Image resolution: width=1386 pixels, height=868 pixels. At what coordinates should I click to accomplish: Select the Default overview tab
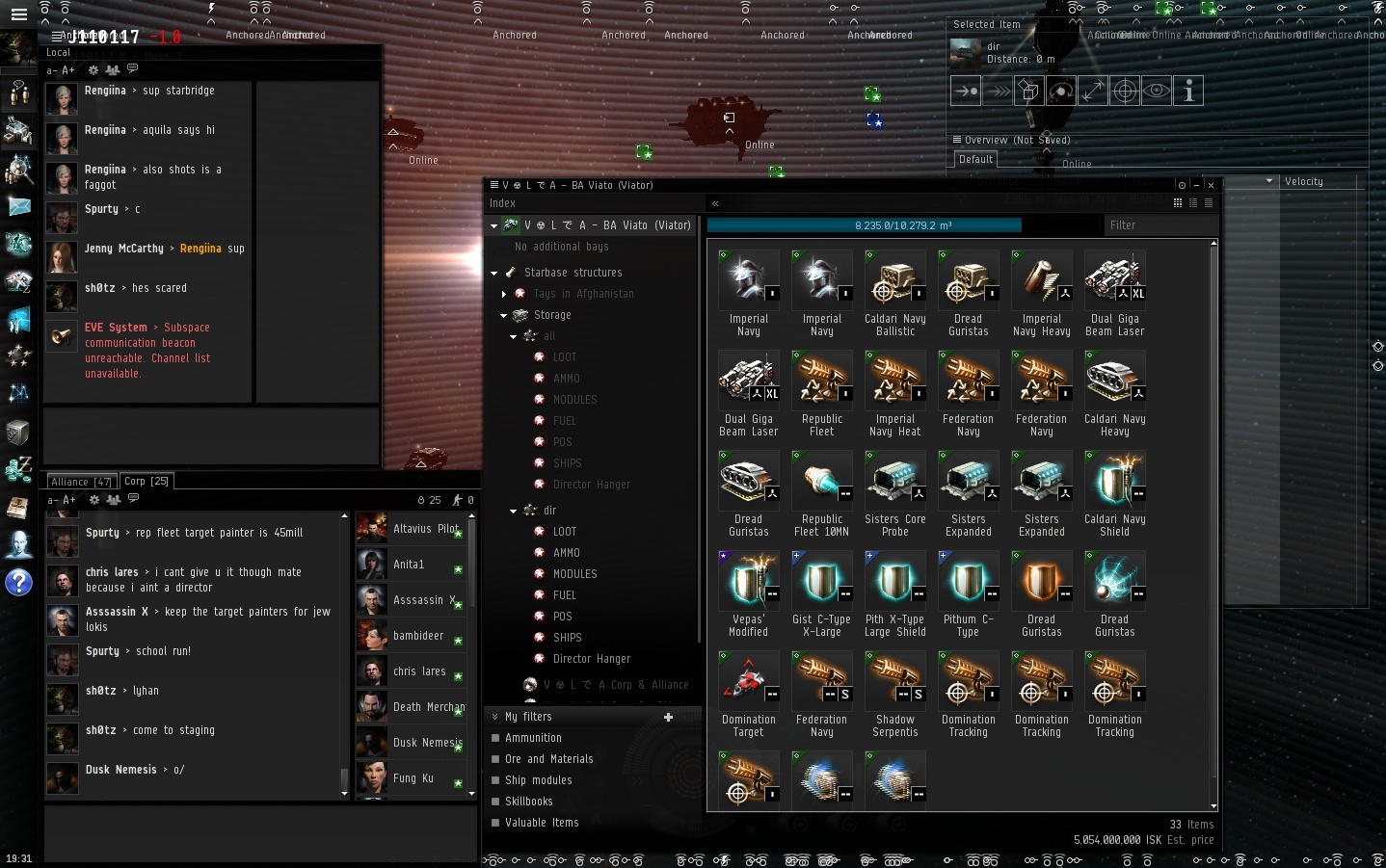click(975, 160)
